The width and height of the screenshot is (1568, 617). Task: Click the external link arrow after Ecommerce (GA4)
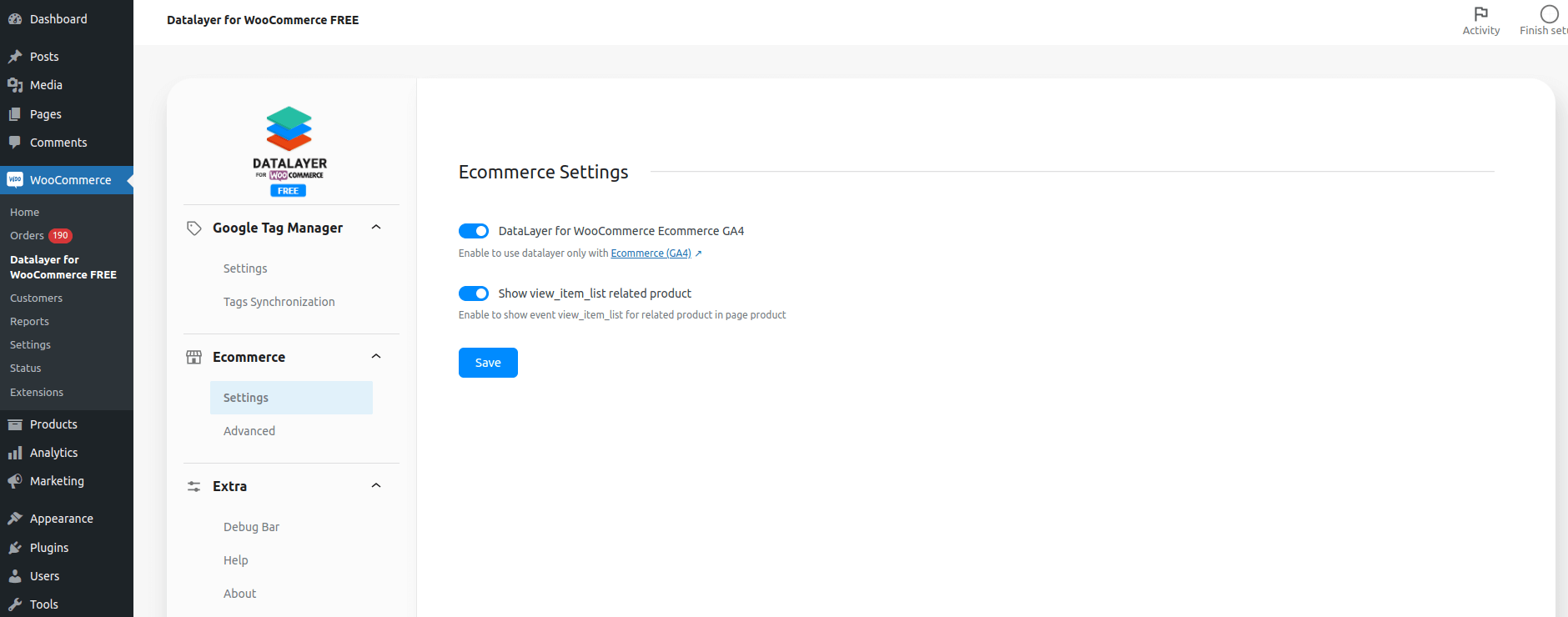click(698, 253)
